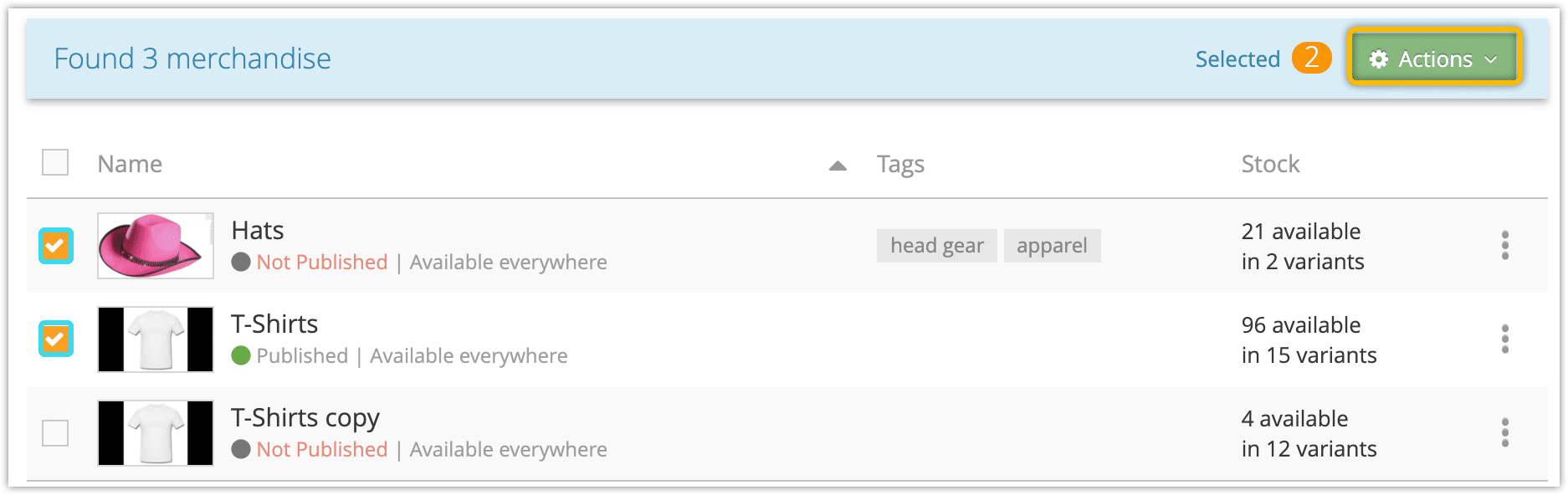
Task: Check the T-Shirts copy checkbox
Action: (x=55, y=433)
